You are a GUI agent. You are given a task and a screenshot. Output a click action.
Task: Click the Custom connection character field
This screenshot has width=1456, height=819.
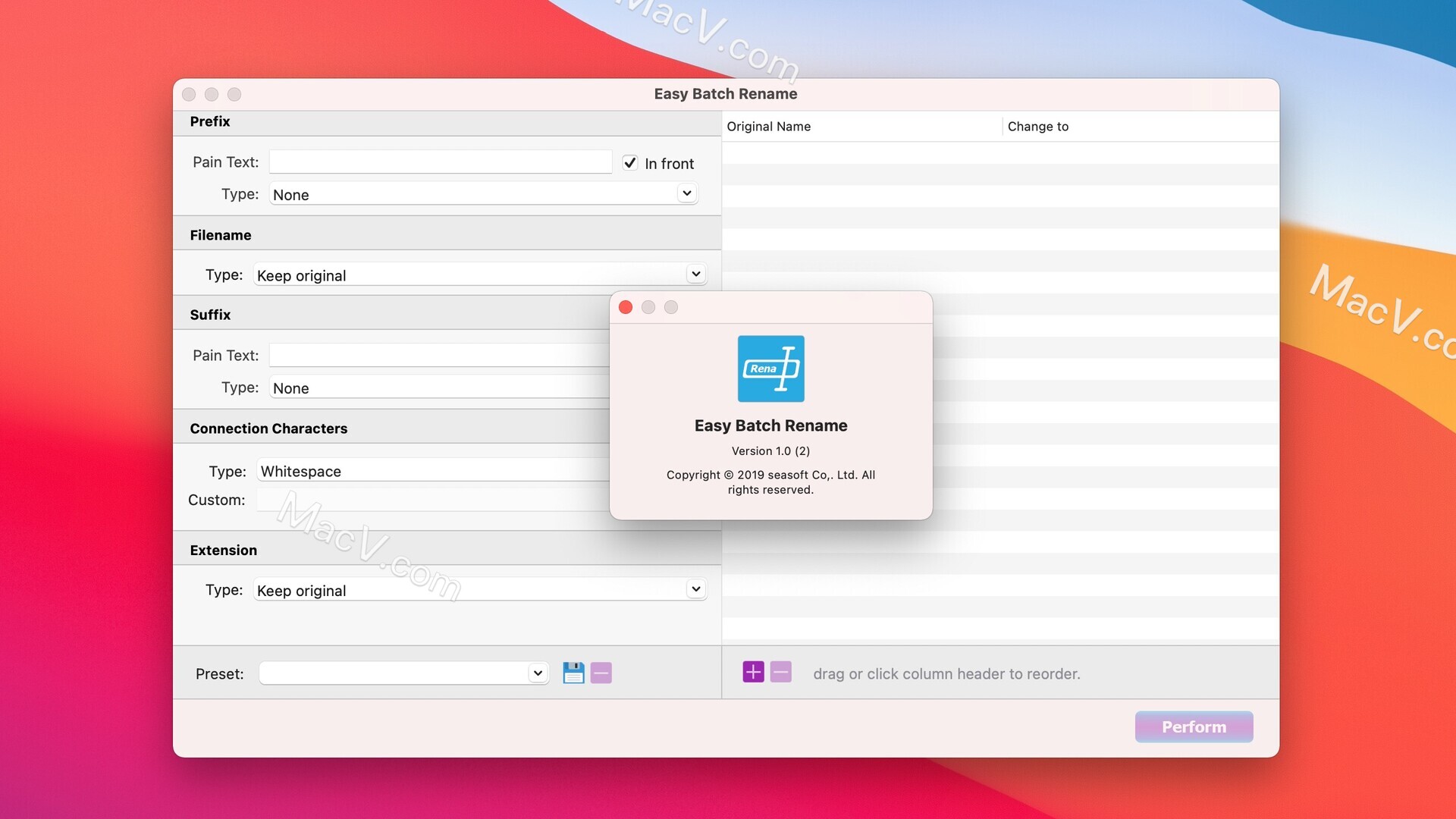click(433, 500)
